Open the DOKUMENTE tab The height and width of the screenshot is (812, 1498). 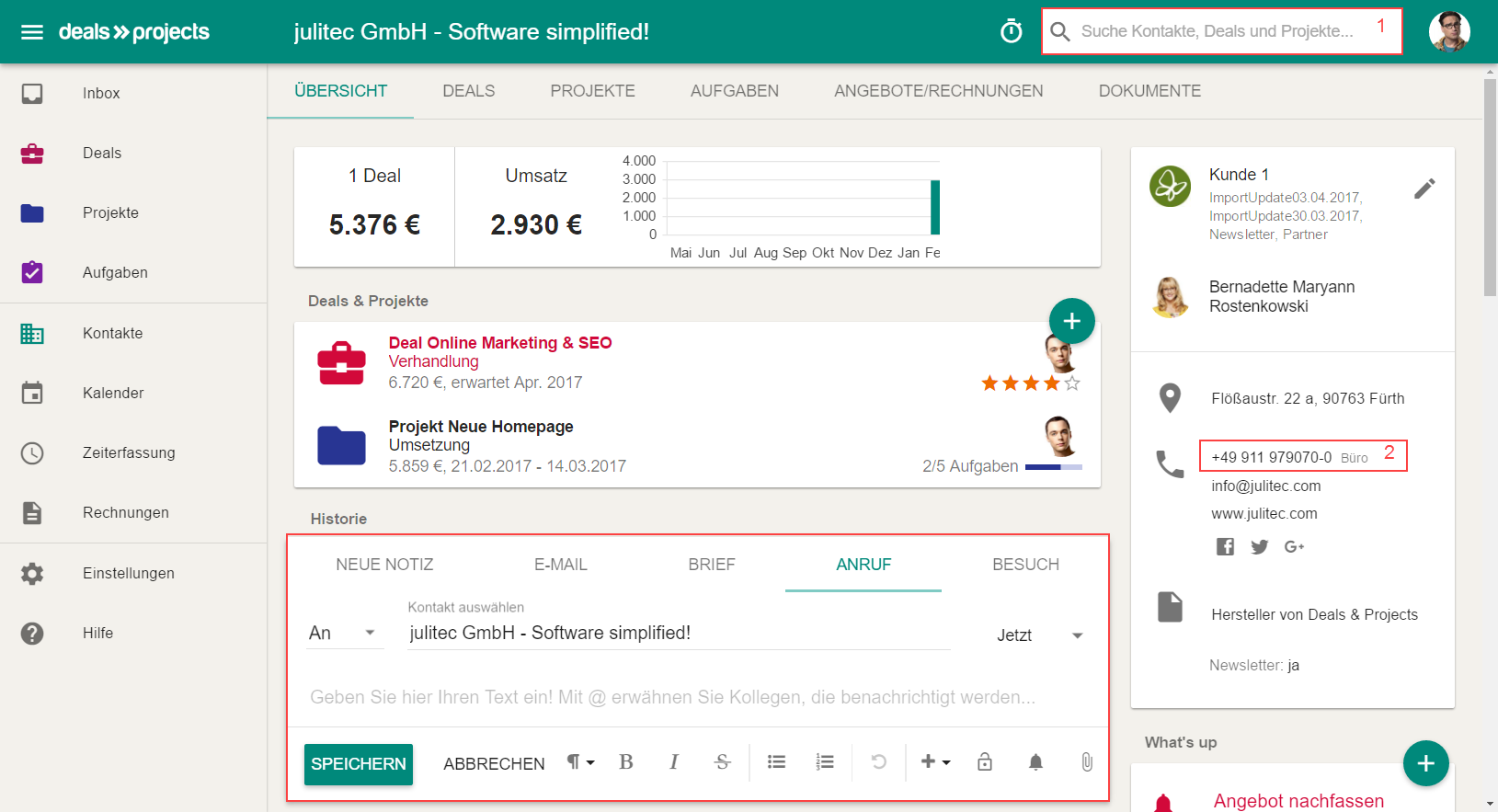click(x=1149, y=91)
